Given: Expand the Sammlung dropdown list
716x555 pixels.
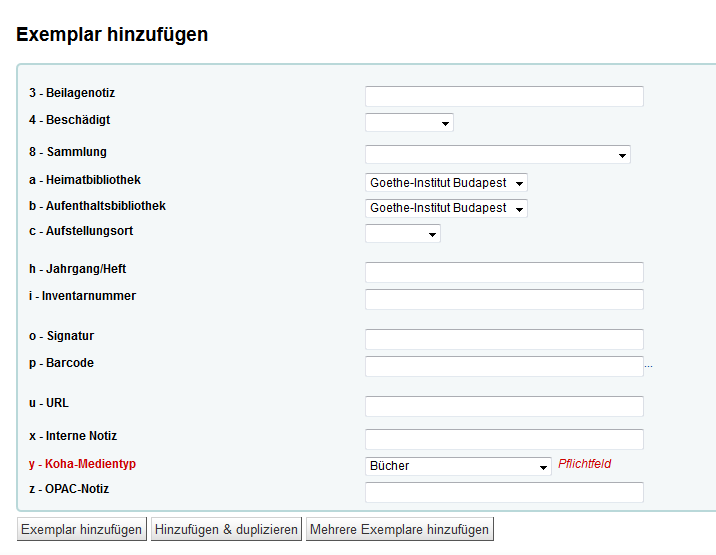Looking at the screenshot, I should (497, 154).
